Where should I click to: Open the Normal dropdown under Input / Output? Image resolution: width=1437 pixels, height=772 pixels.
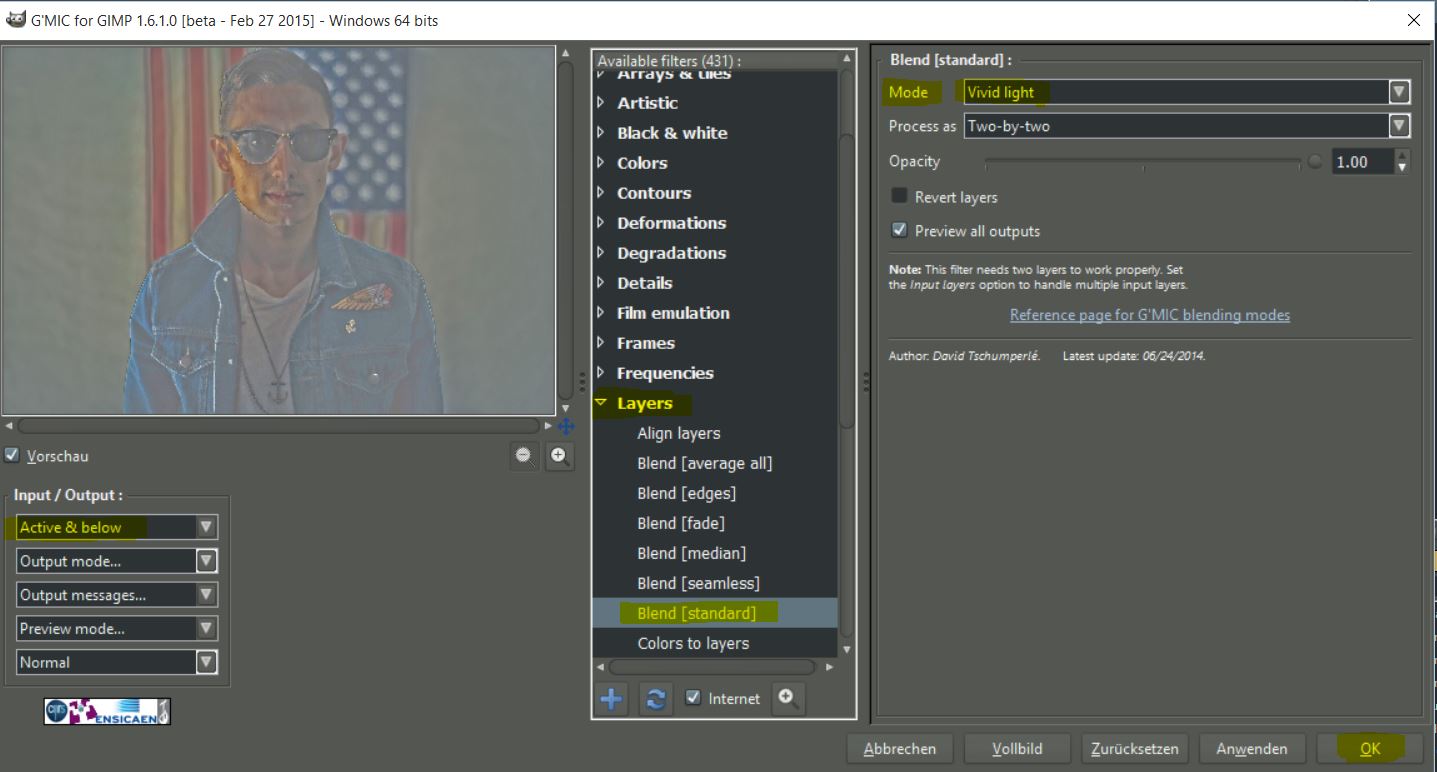click(117, 662)
